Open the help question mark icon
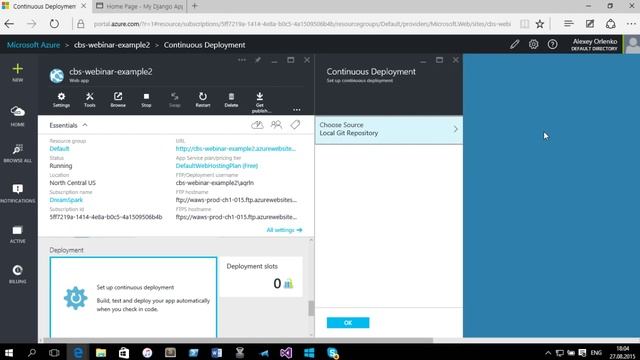This screenshot has height=360, width=640. point(552,44)
